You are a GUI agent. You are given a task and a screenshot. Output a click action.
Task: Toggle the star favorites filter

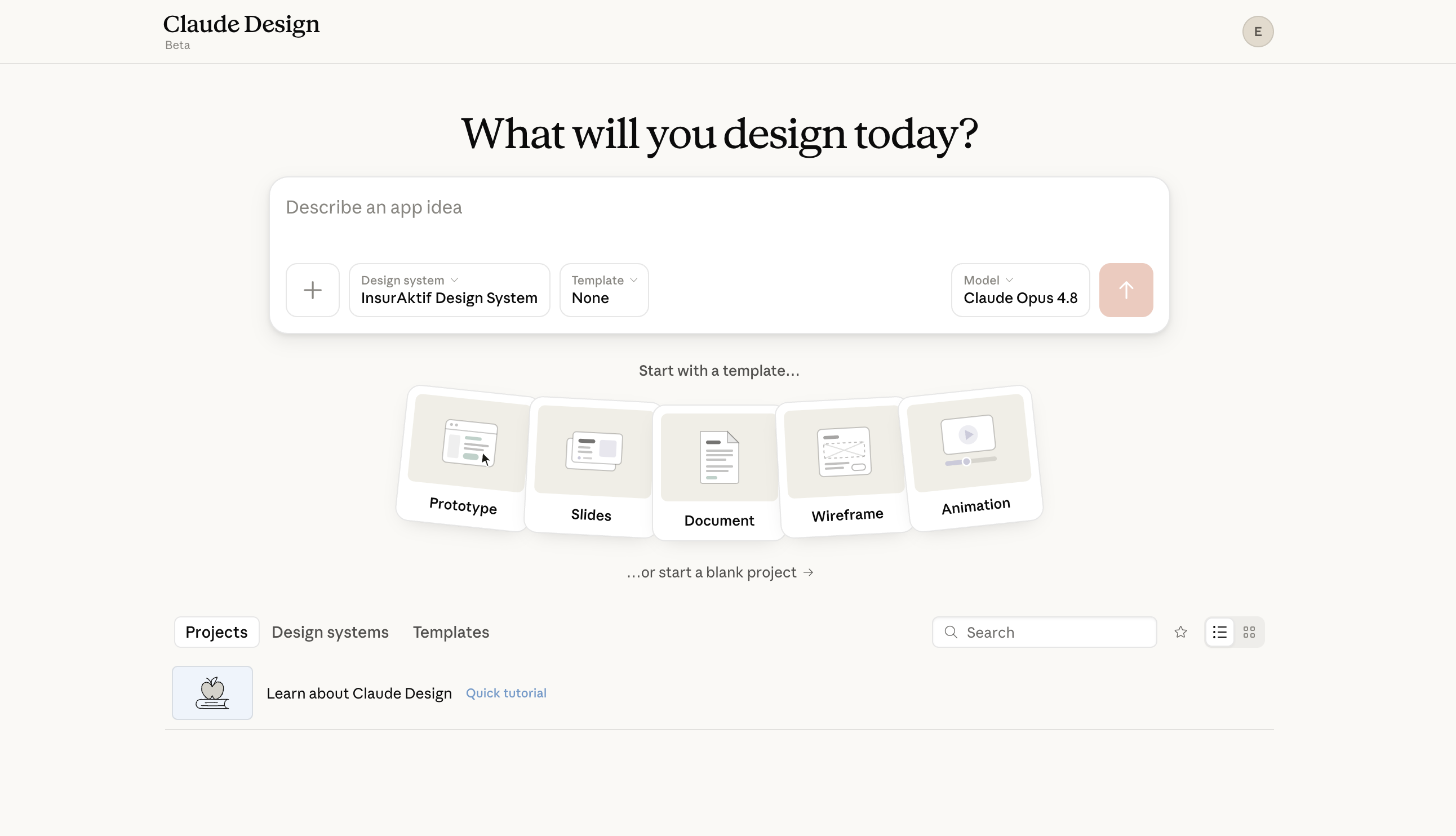click(1180, 632)
